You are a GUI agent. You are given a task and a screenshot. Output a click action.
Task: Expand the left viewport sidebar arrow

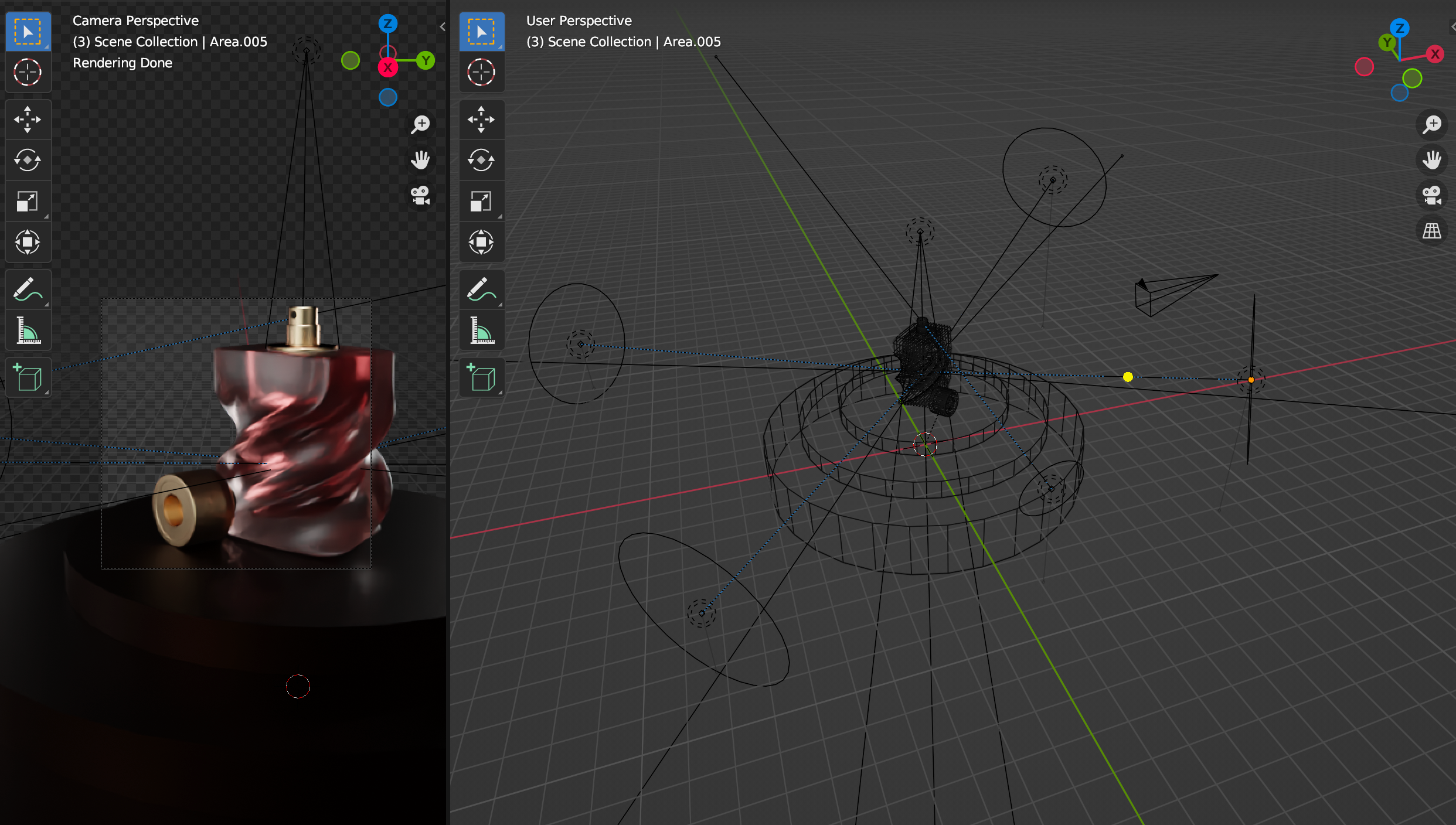443,26
